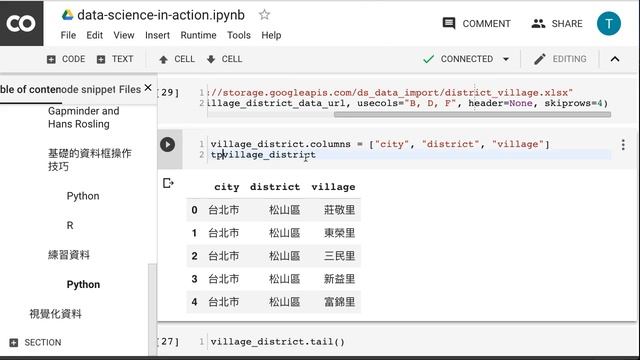Close the left sidebar panel
640x360 pixels.
pos(148,88)
